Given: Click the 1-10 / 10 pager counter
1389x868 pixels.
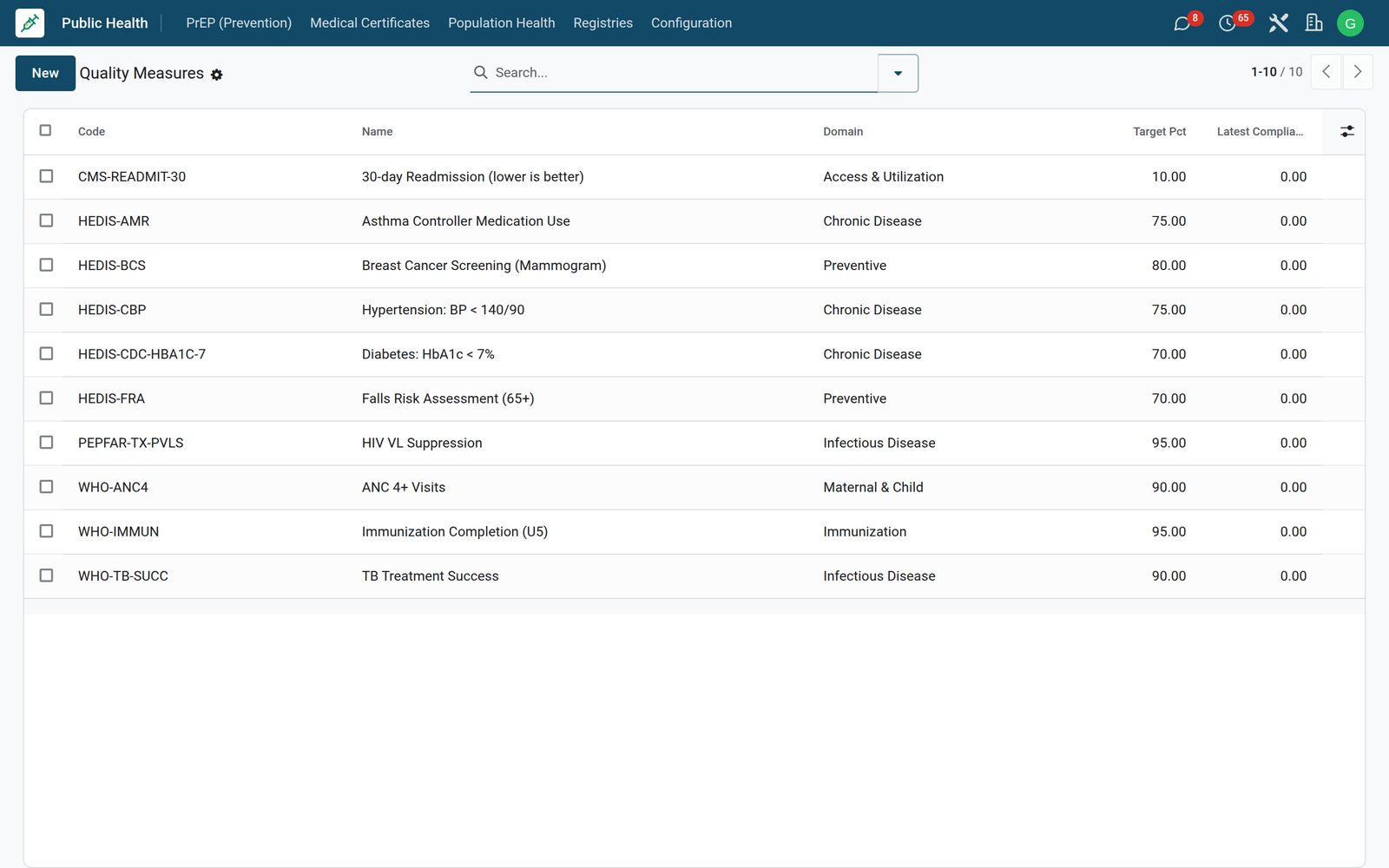Looking at the screenshot, I should coord(1276,72).
